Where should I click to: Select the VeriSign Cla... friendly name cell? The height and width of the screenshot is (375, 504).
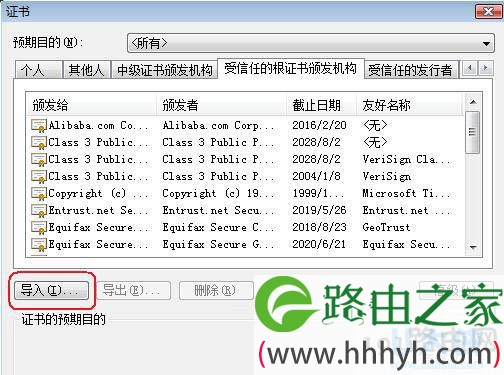(x=406, y=160)
